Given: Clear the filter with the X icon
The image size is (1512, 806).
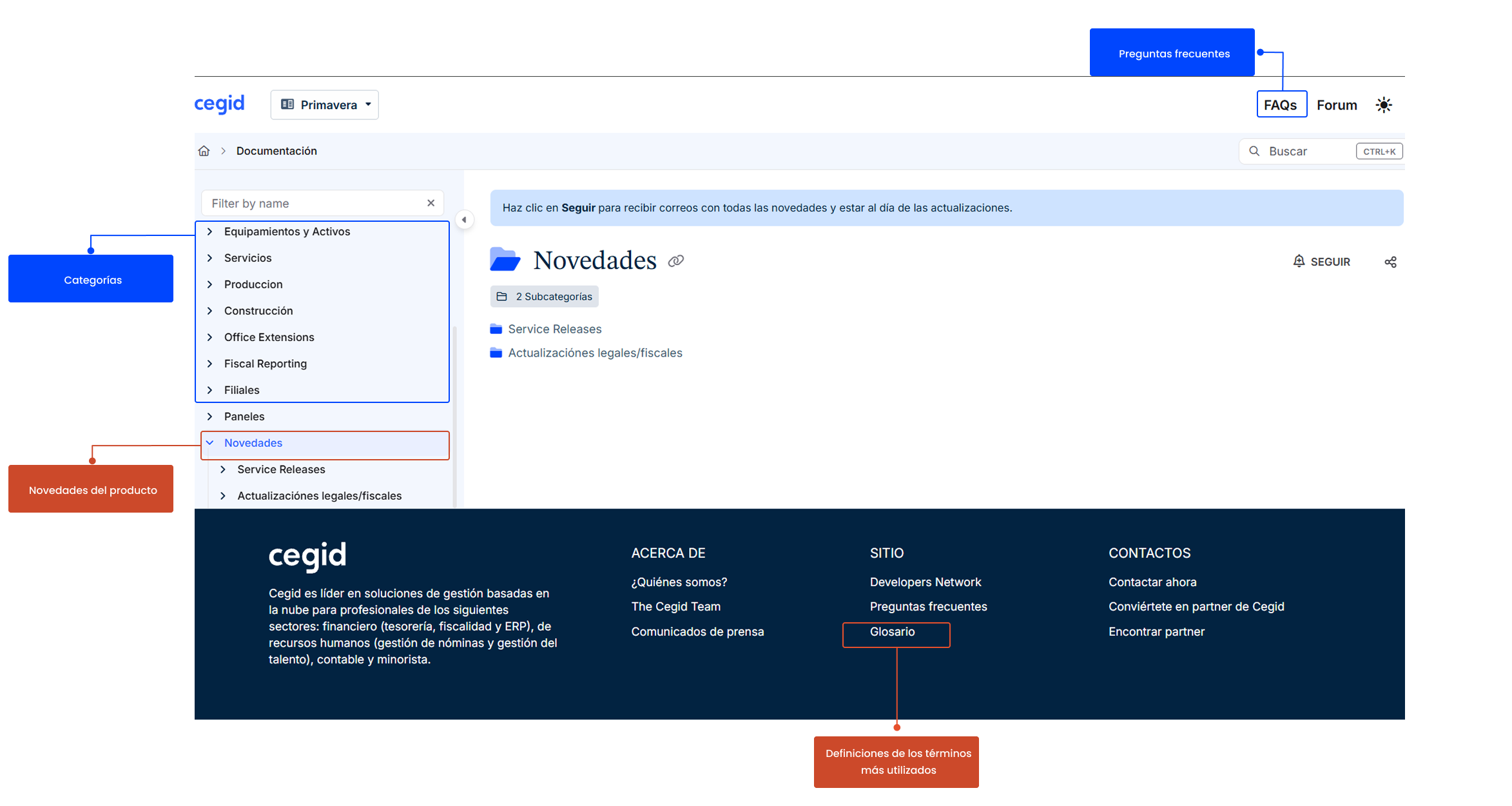Looking at the screenshot, I should pyautogui.click(x=431, y=203).
